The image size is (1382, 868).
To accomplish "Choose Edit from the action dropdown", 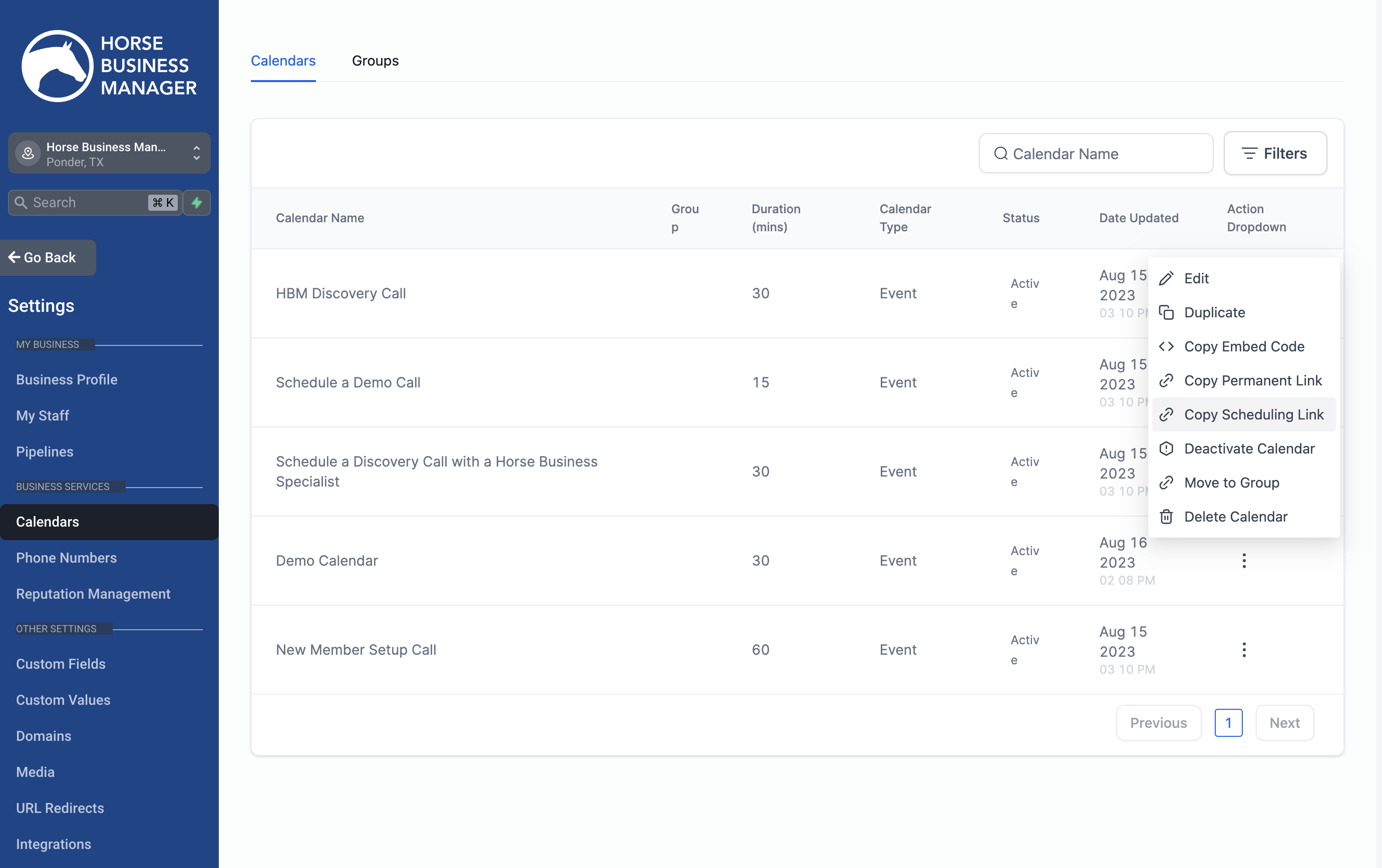I will coord(1244,278).
